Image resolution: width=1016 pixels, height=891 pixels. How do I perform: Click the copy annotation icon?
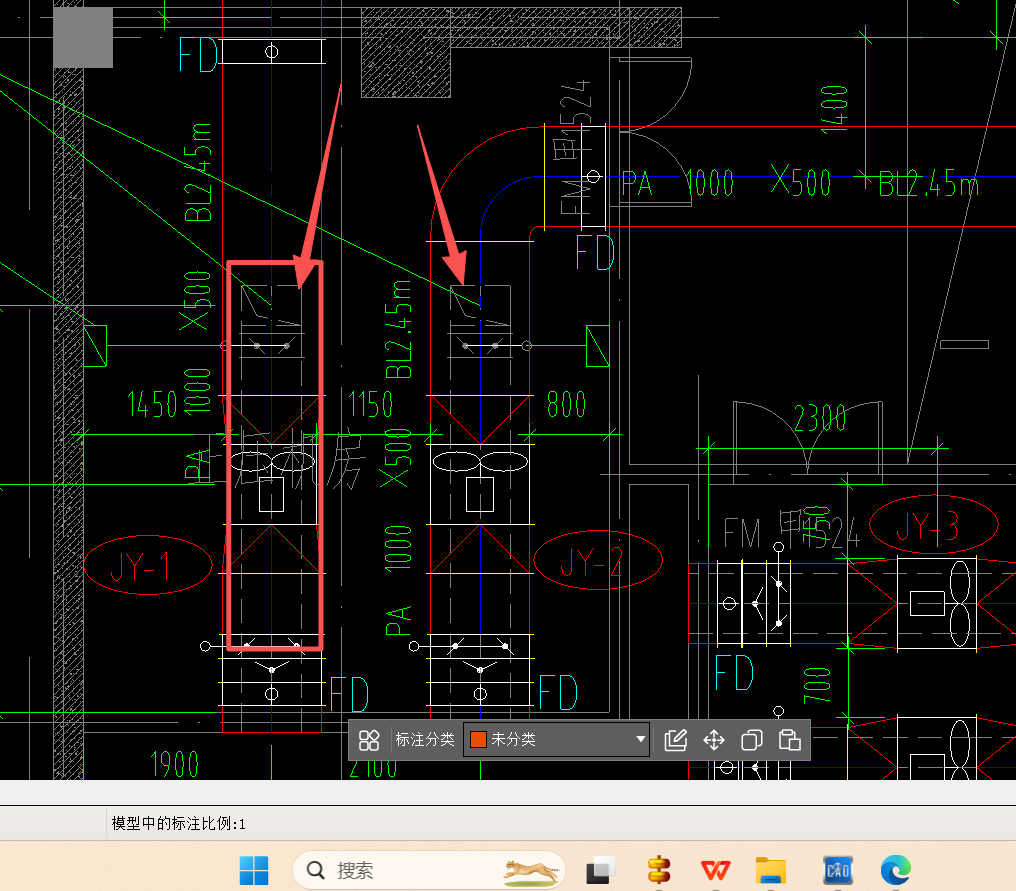coord(752,739)
